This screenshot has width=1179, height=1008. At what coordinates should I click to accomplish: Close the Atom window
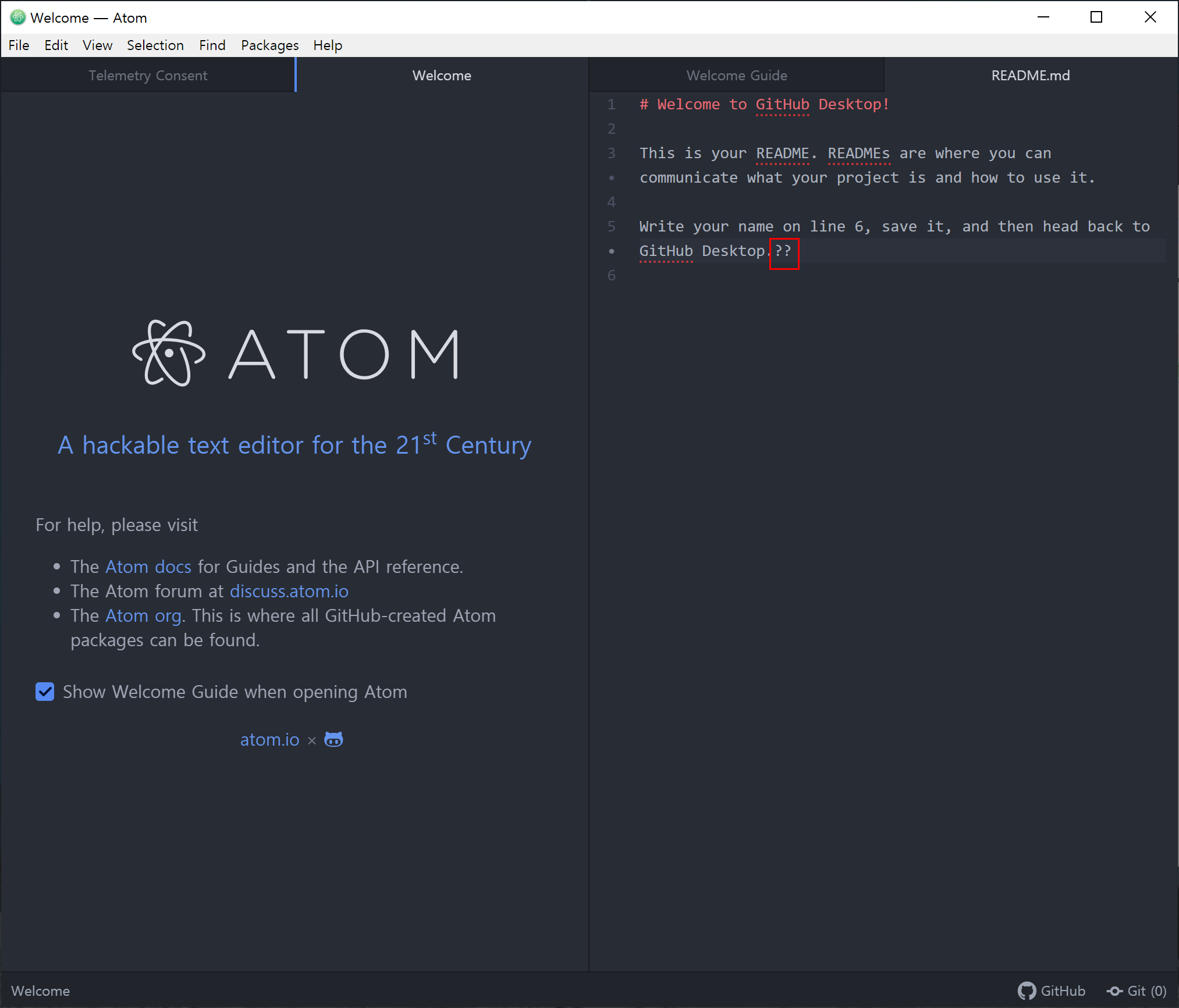click(x=1150, y=17)
